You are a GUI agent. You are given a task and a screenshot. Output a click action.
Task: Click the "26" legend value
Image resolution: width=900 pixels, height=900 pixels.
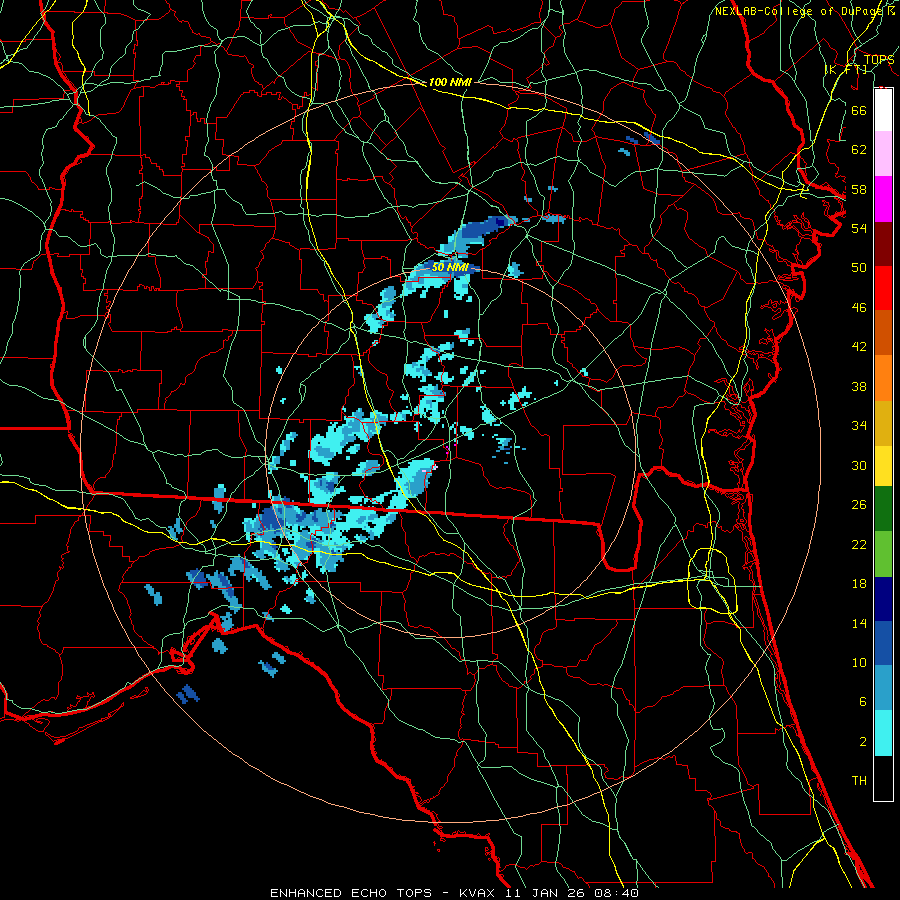pyautogui.click(x=859, y=505)
